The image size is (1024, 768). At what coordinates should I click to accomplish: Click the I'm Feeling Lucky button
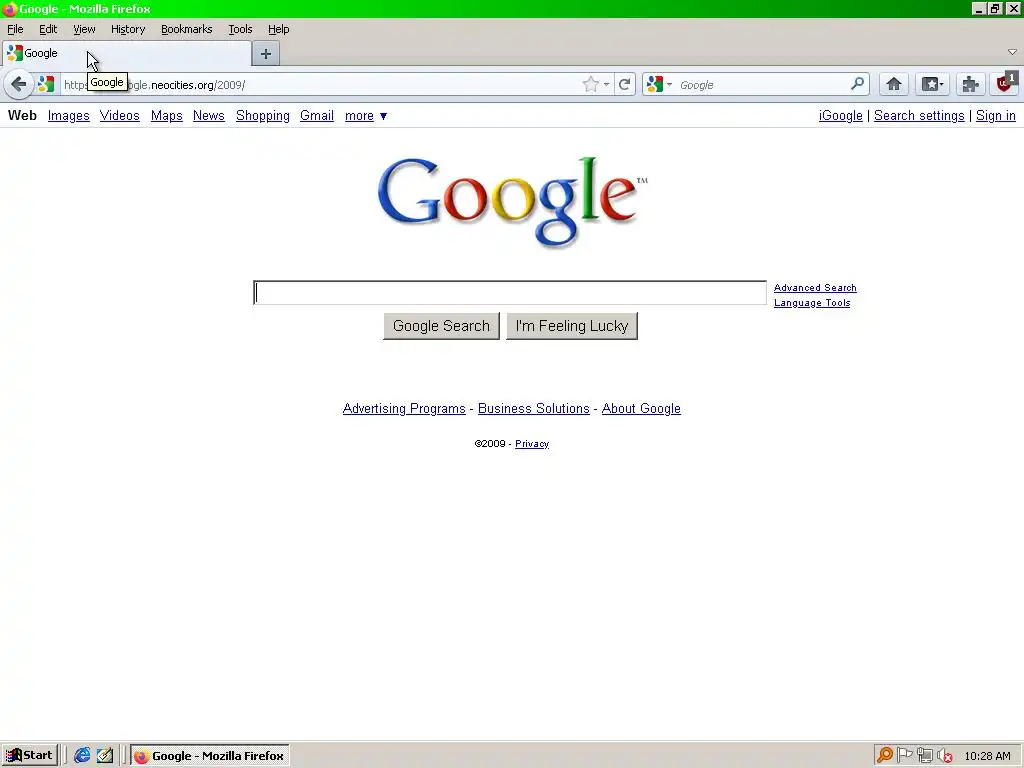pos(572,326)
